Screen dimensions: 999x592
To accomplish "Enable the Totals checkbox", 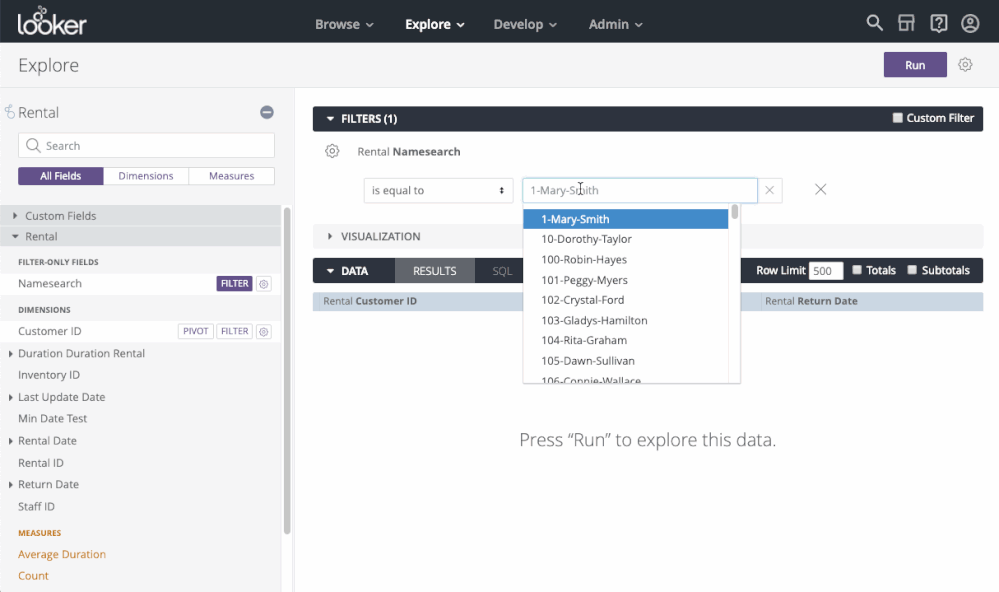I will click(x=857, y=270).
